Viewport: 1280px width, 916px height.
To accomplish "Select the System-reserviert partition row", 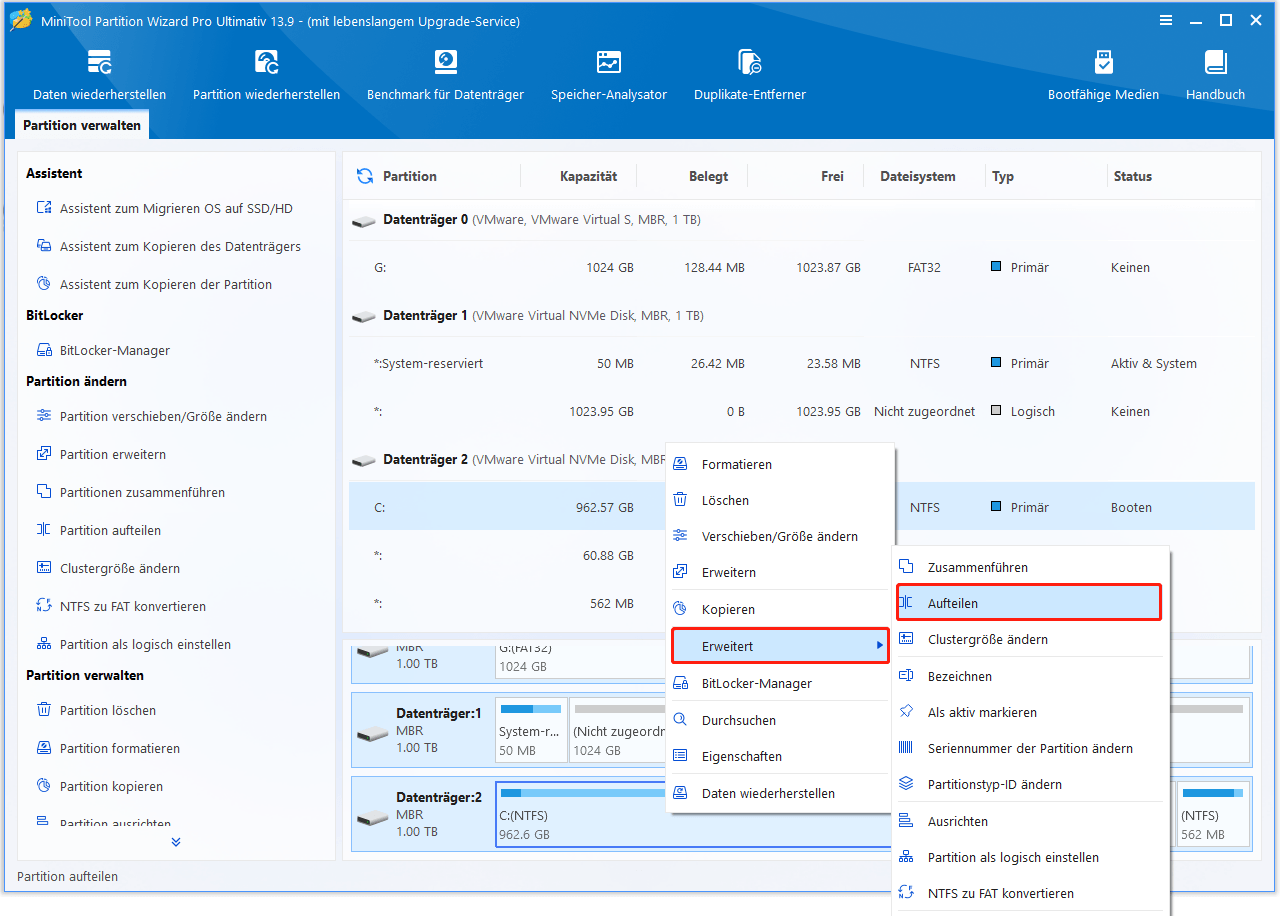I will point(802,363).
